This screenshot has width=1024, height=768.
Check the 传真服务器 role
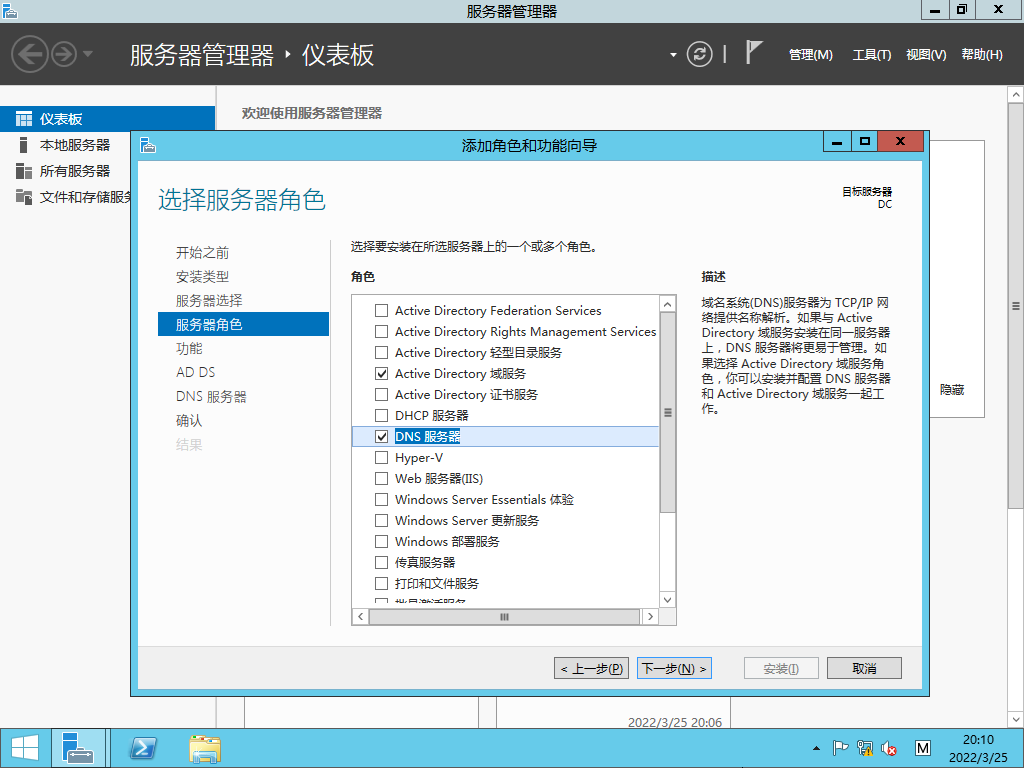381,562
